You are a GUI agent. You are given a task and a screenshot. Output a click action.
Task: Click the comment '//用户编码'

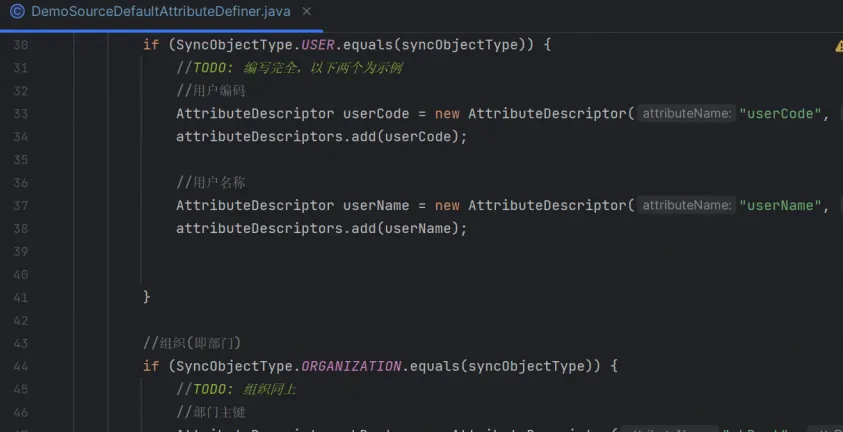(x=211, y=91)
